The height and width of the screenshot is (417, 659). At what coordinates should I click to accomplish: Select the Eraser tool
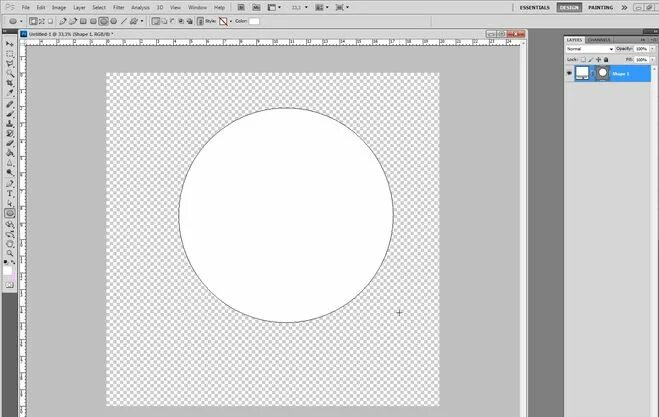(9, 143)
